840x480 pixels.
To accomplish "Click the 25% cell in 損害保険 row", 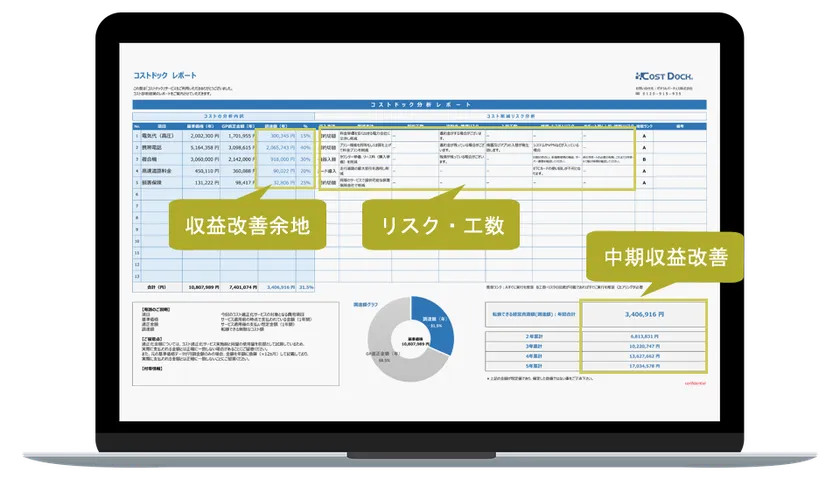I will (305, 183).
